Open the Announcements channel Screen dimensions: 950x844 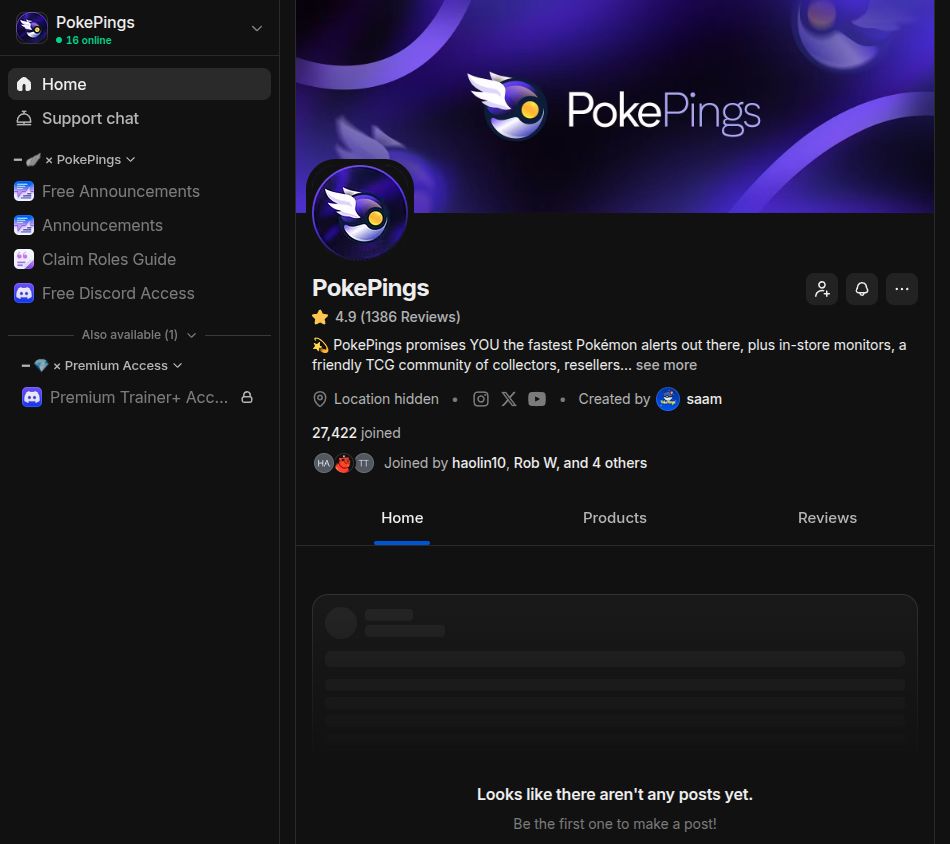pos(139,225)
